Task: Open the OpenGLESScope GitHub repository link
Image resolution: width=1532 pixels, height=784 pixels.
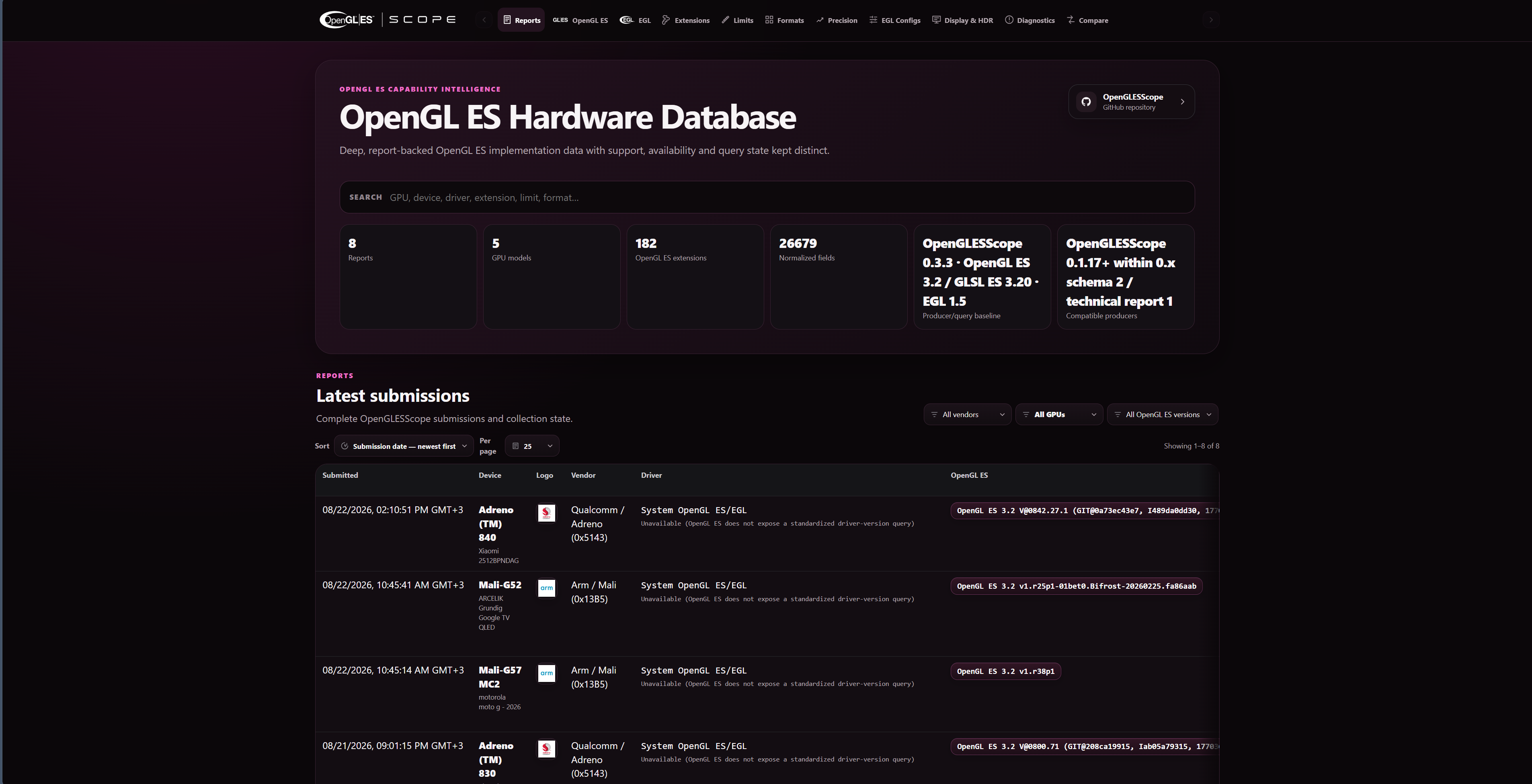Action: [1131, 102]
